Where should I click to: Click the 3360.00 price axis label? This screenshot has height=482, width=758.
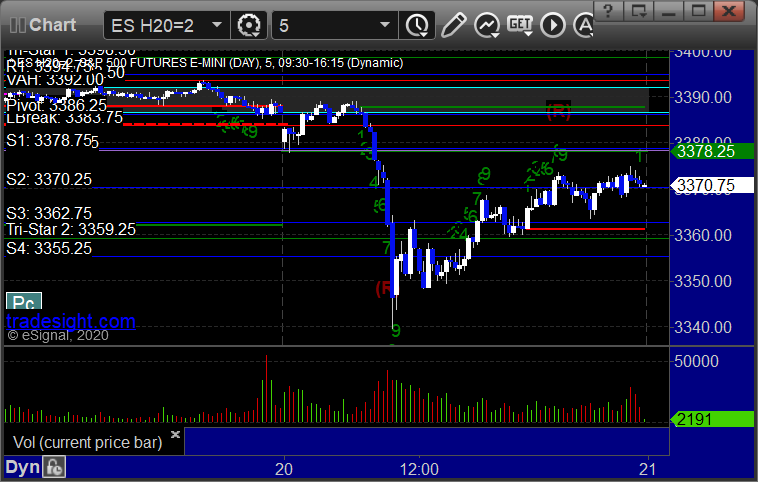pyautogui.click(x=703, y=236)
